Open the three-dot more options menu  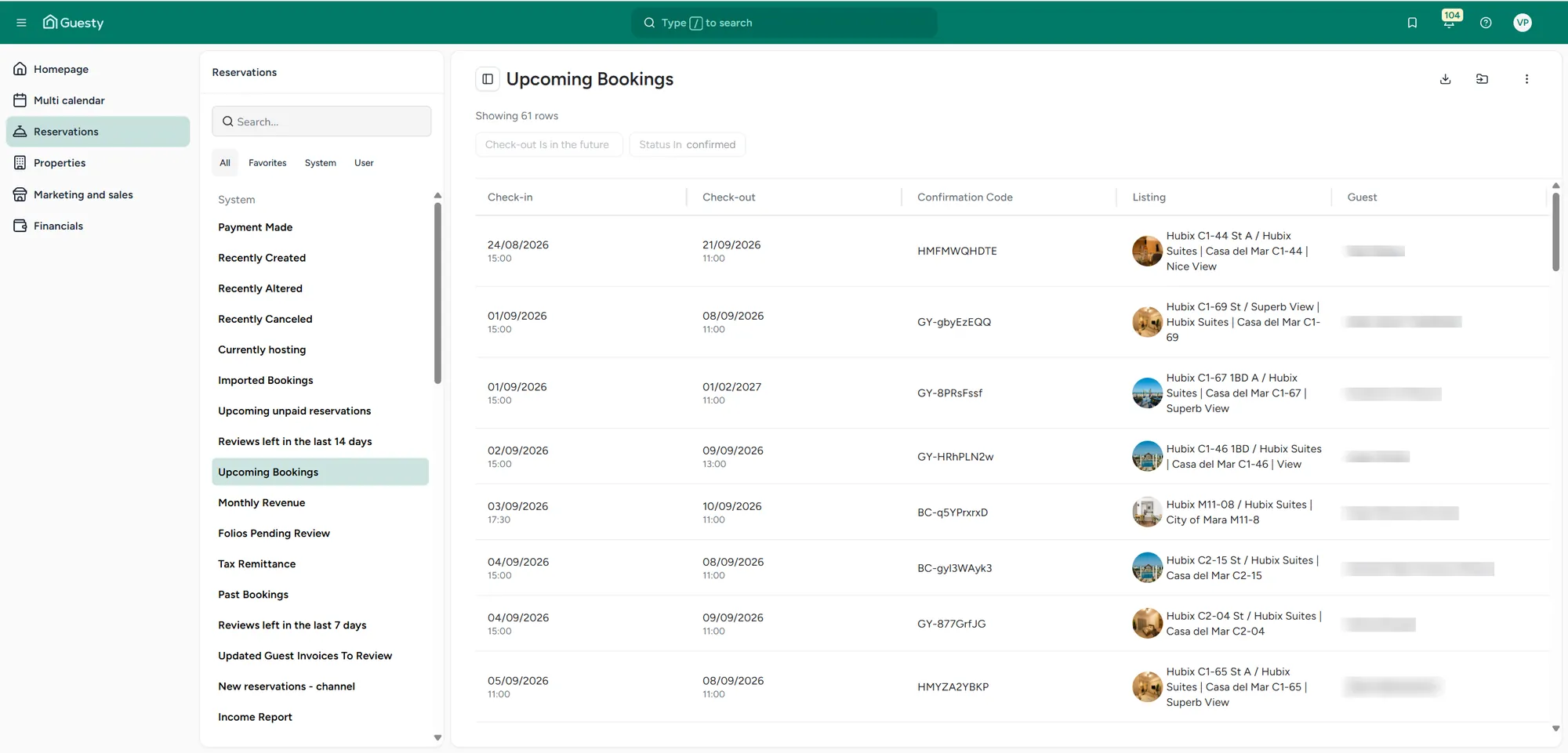[x=1526, y=79]
